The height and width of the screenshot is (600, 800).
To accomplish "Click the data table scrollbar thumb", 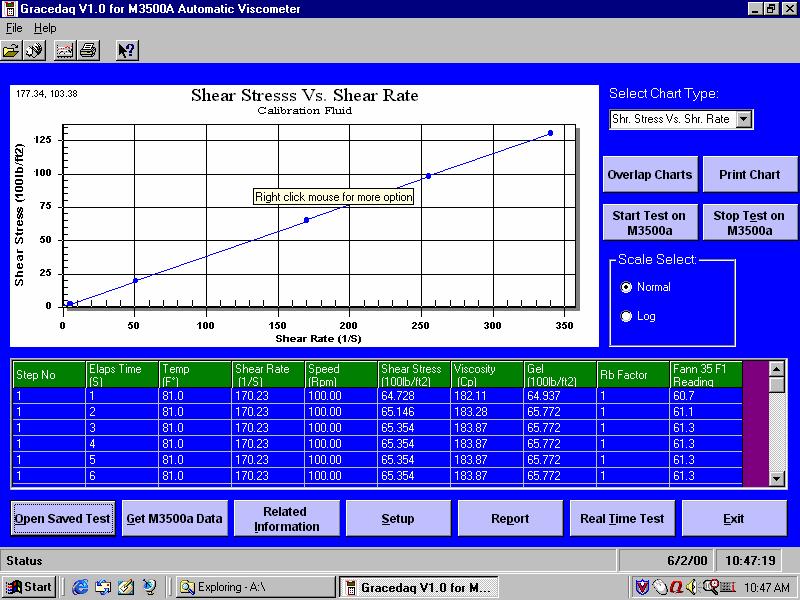I will click(777, 385).
